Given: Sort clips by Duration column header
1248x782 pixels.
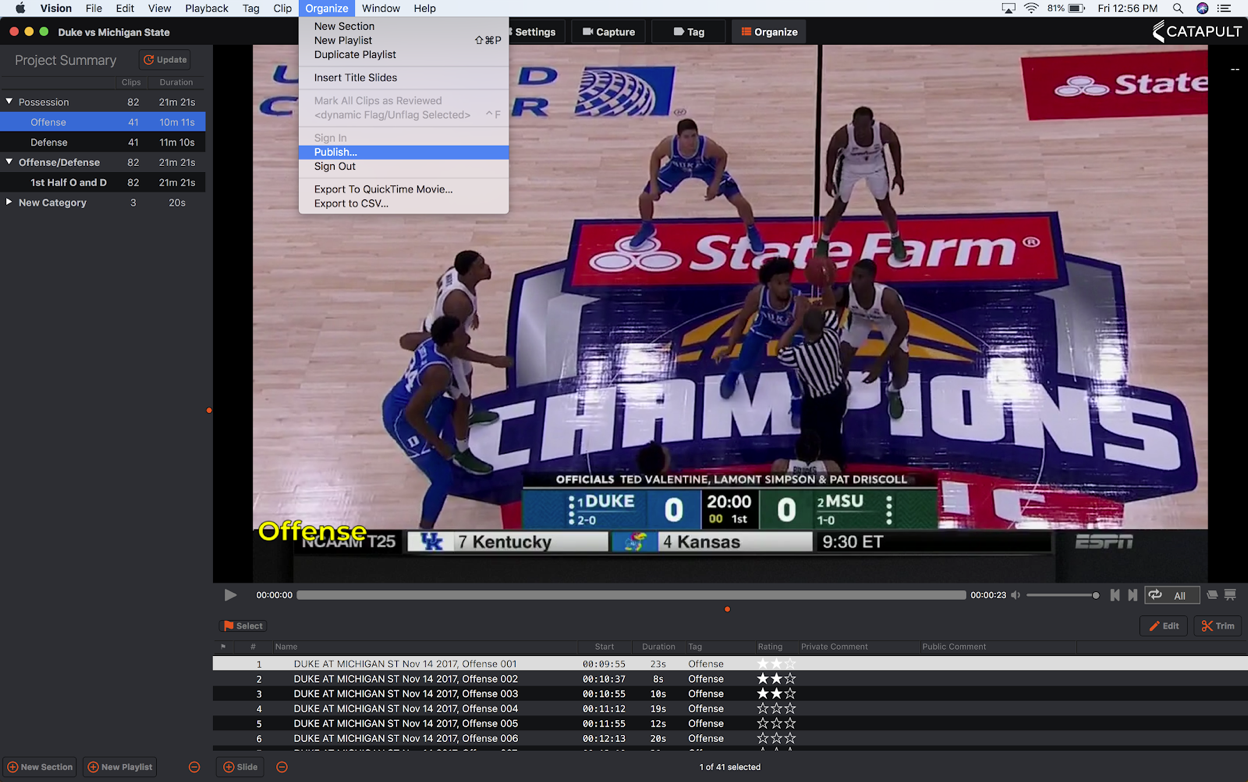Looking at the screenshot, I should (x=658, y=647).
